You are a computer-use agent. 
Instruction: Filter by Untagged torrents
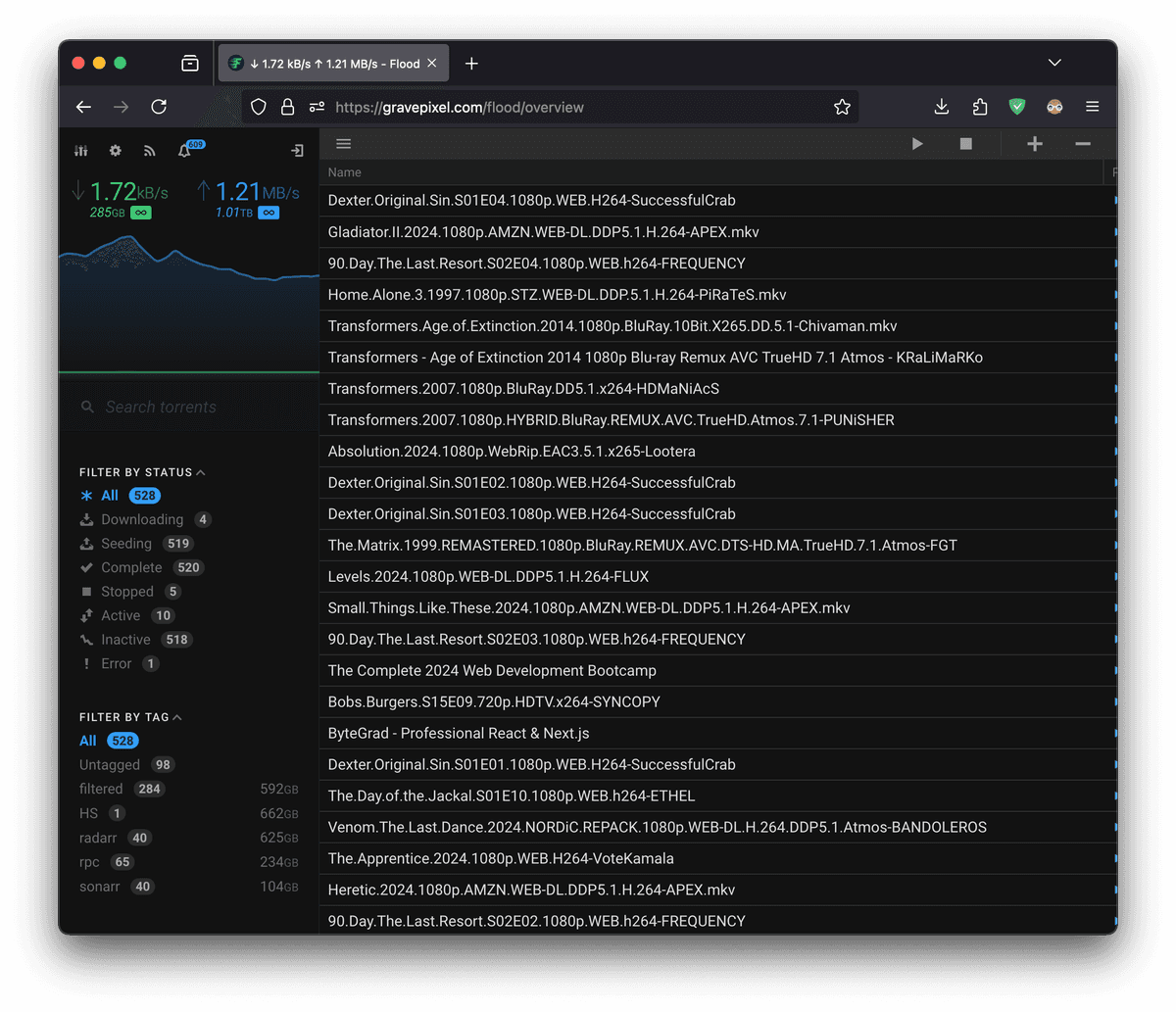pyautogui.click(x=127, y=765)
